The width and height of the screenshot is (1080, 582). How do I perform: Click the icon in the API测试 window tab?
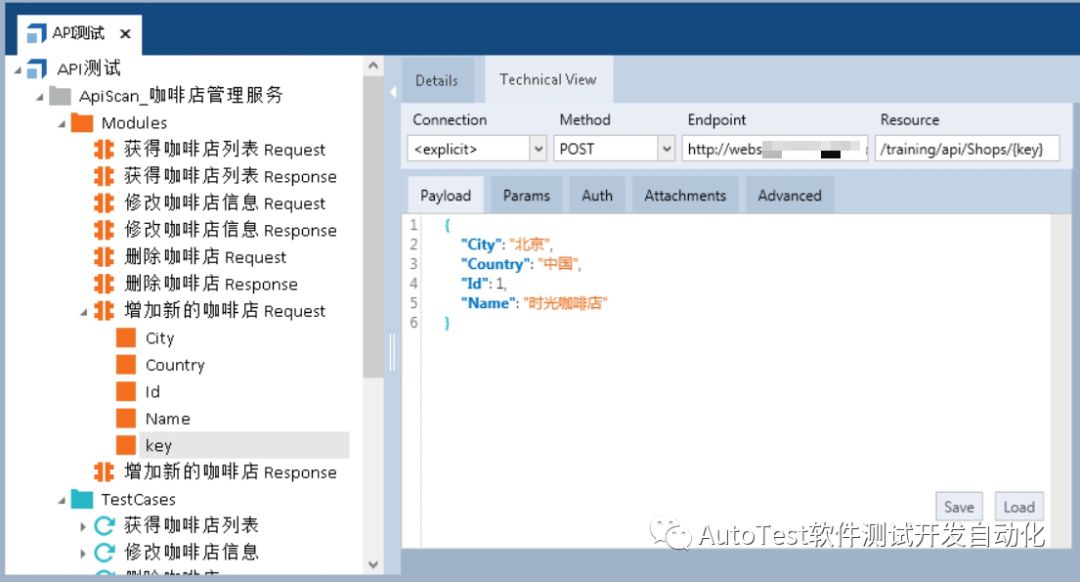(x=37, y=33)
